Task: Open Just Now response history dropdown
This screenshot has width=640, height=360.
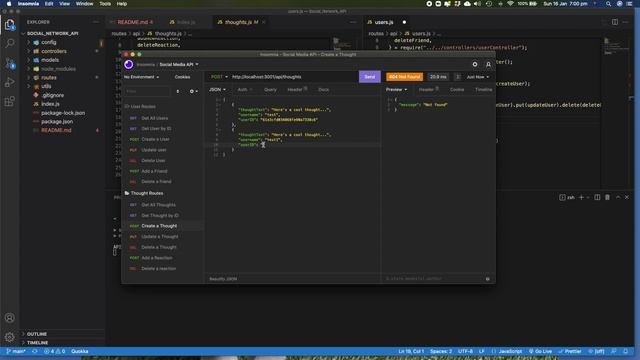Action: pyautogui.click(x=478, y=77)
